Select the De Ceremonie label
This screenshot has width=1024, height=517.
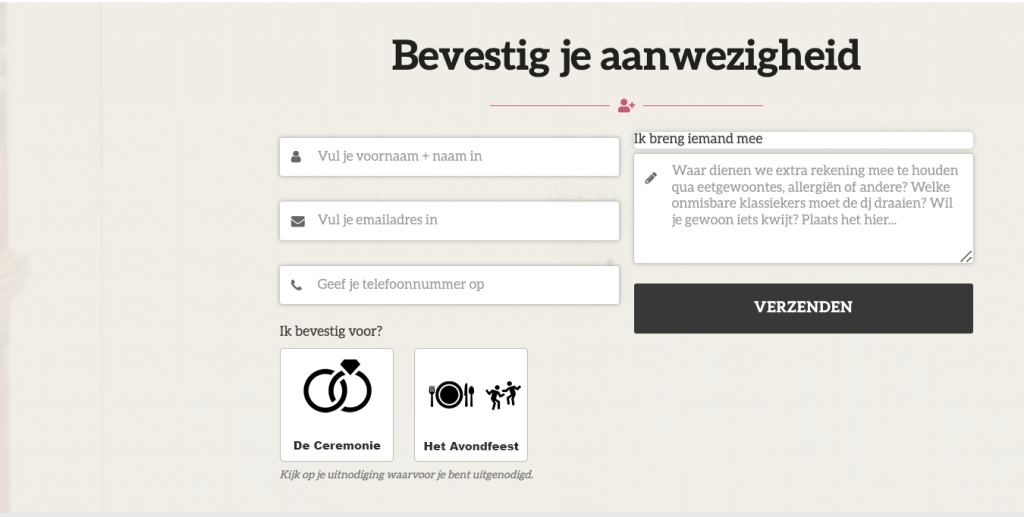tap(337, 446)
